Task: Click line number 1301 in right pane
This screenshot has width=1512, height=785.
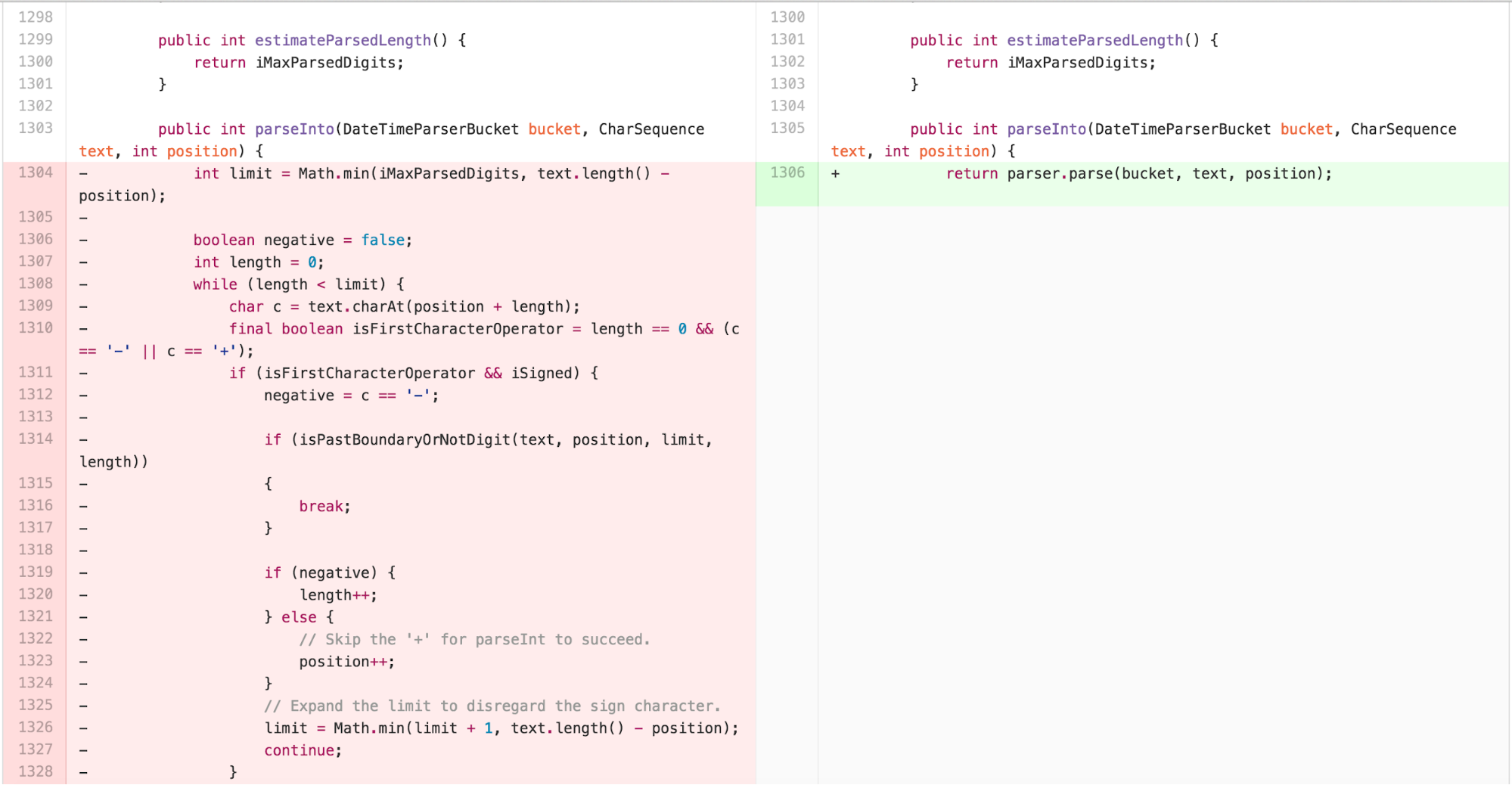Action: point(787,39)
